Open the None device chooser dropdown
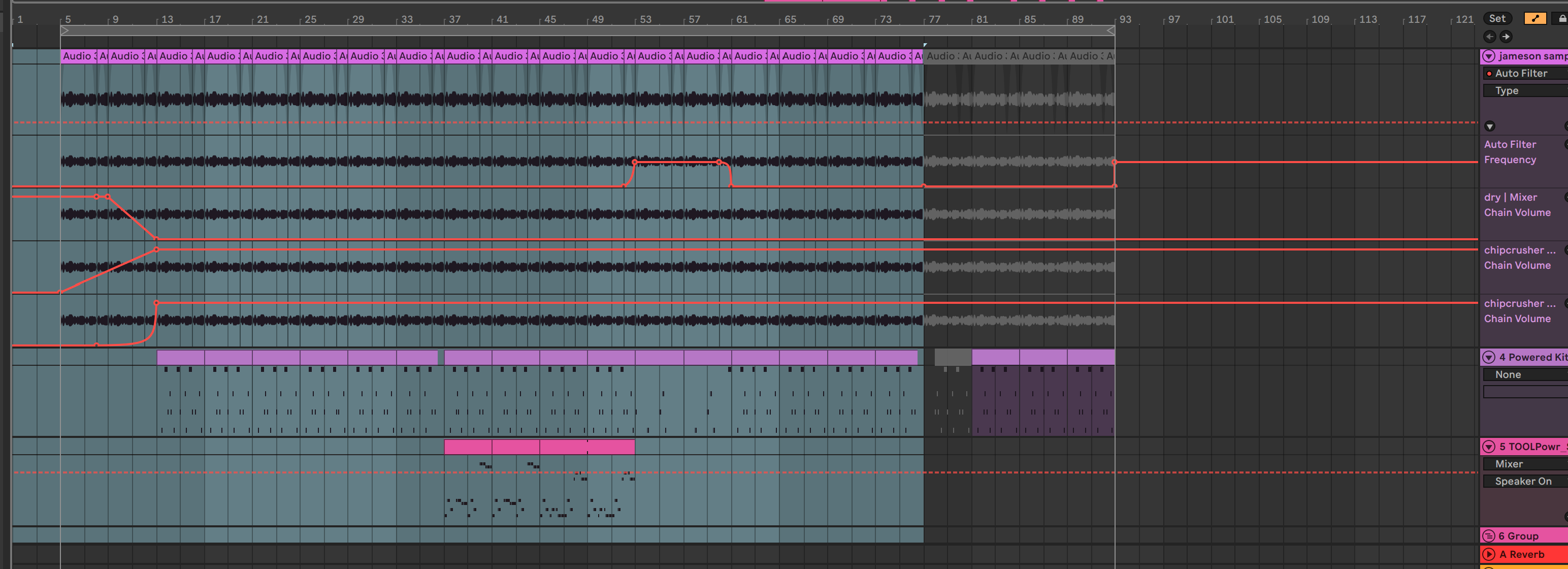1568x569 pixels. (x=1525, y=374)
